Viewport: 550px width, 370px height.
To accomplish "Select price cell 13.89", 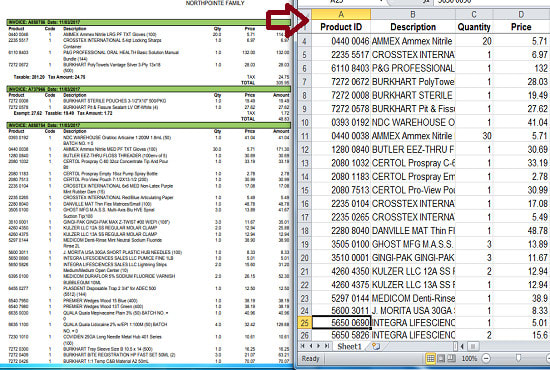I will (521, 244).
